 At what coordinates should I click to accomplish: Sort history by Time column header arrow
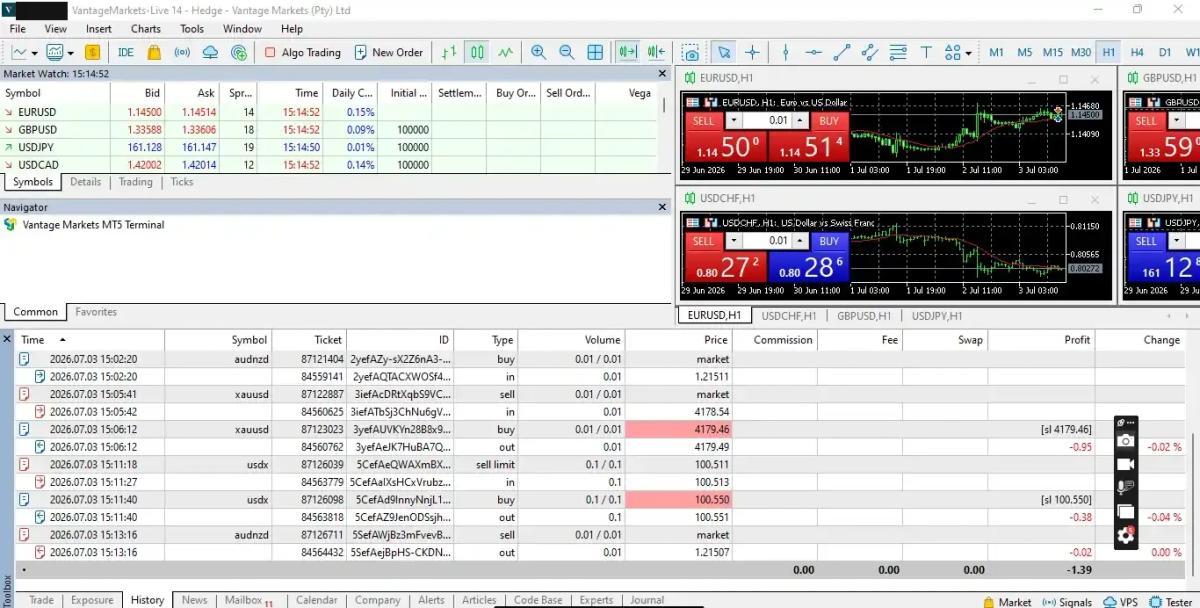pyautogui.click(x=62, y=340)
